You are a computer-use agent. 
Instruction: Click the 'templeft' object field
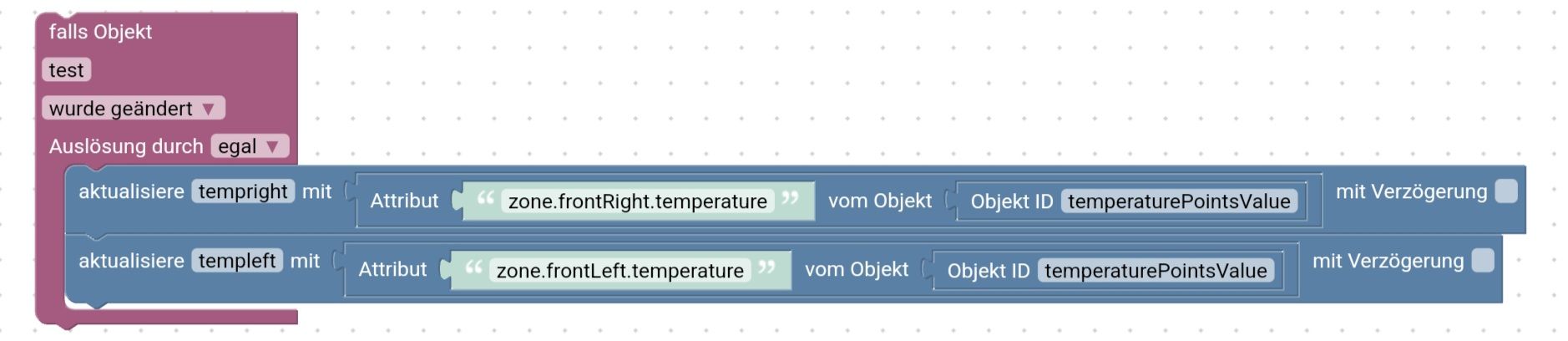237,261
